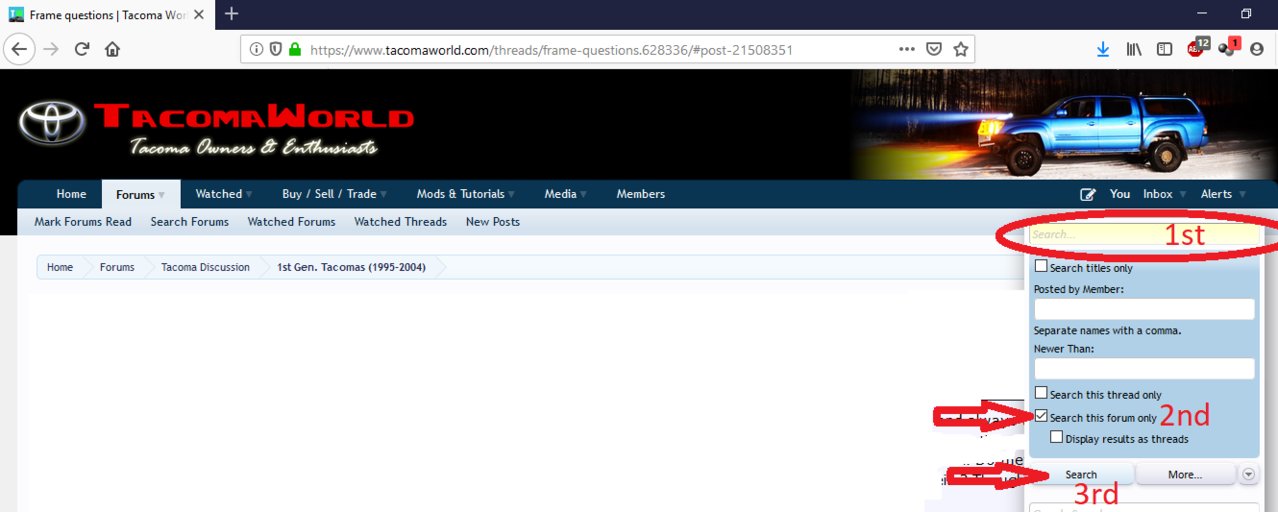This screenshot has height=512, width=1278.
Task: Open the browser home page
Action: 112,49
